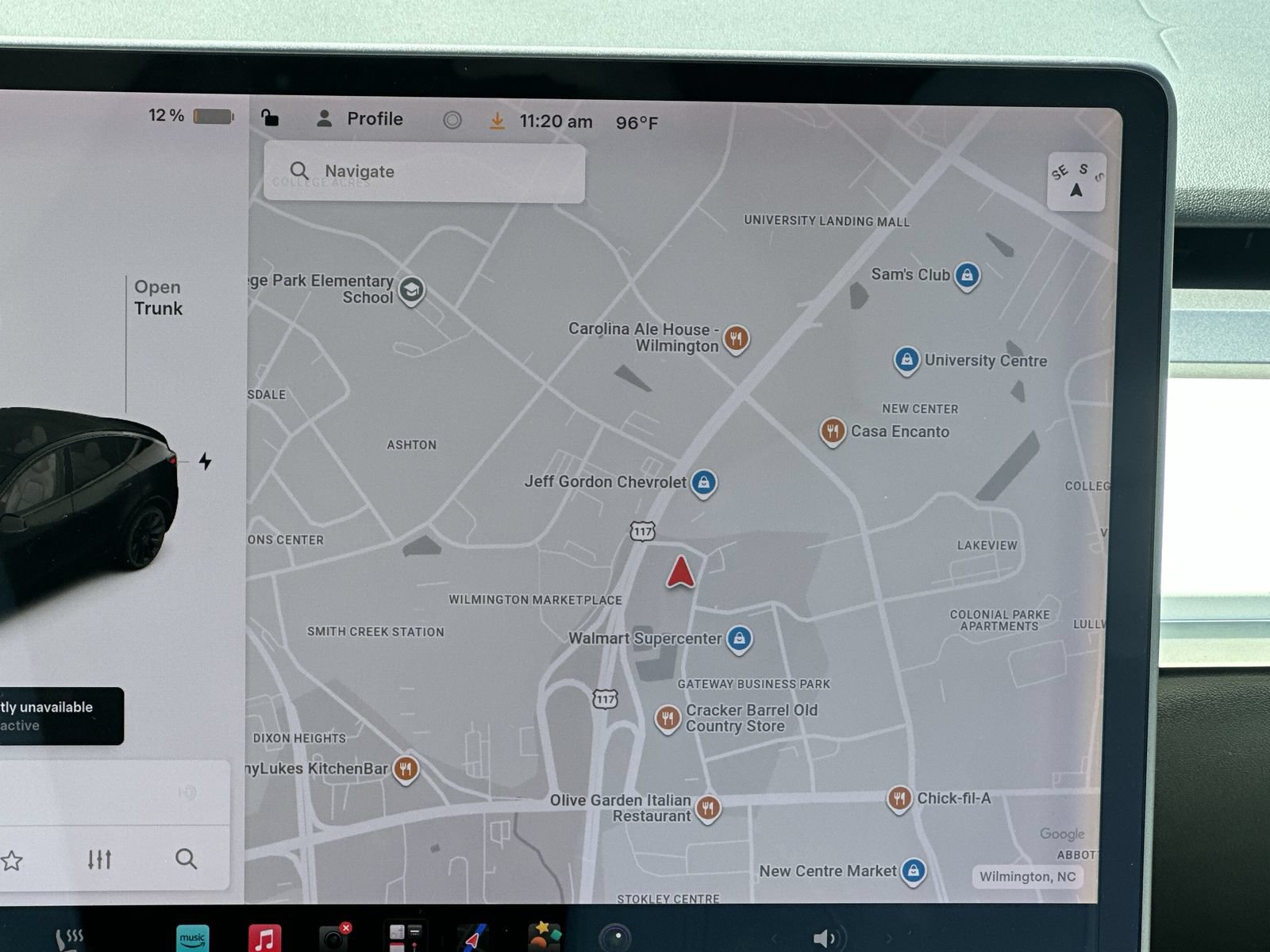Tap the New Centre Market map label
Image resolution: width=1270 pixels, height=952 pixels.
coord(828,871)
